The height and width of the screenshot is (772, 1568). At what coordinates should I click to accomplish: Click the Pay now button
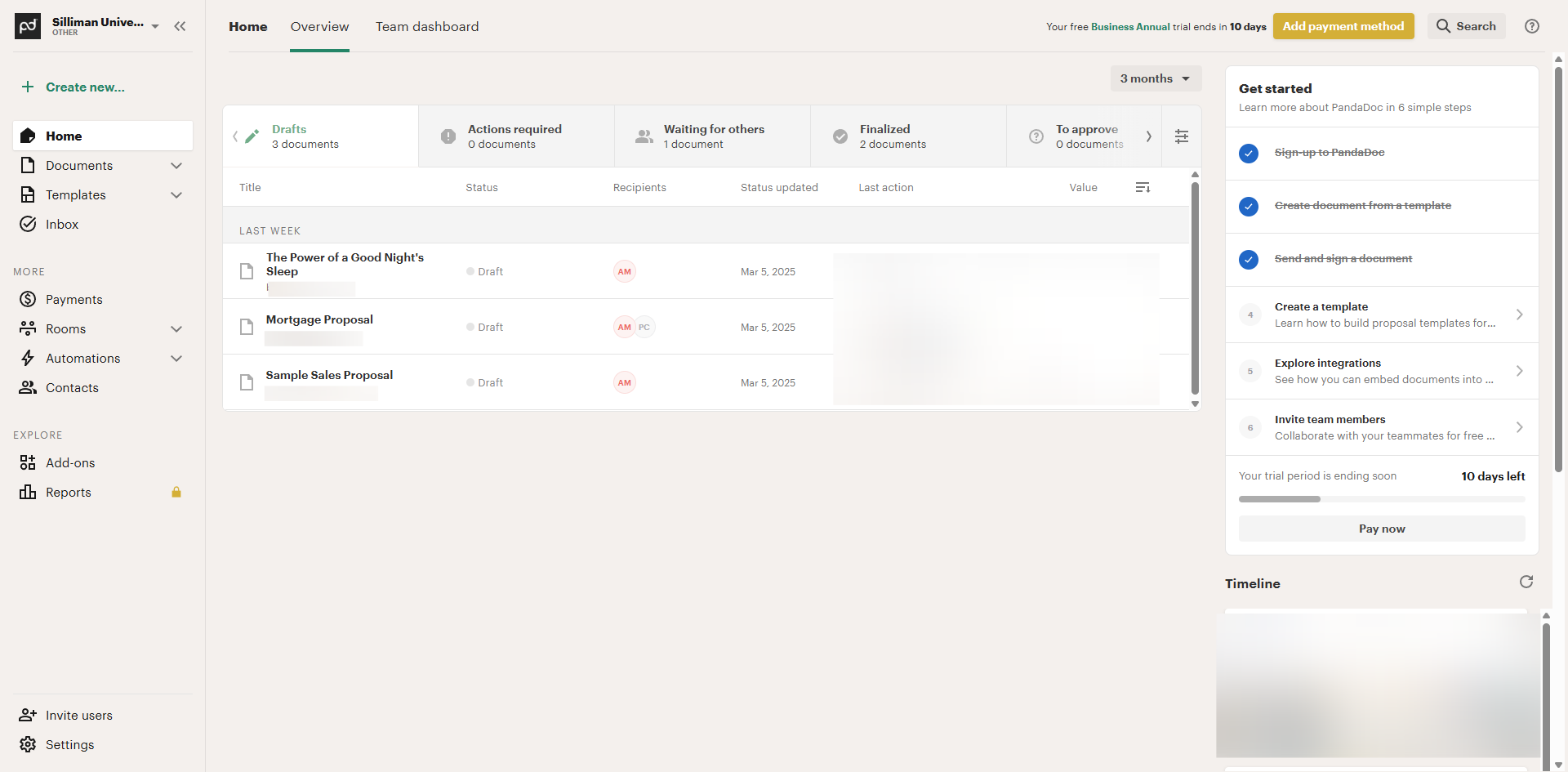(1381, 529)
